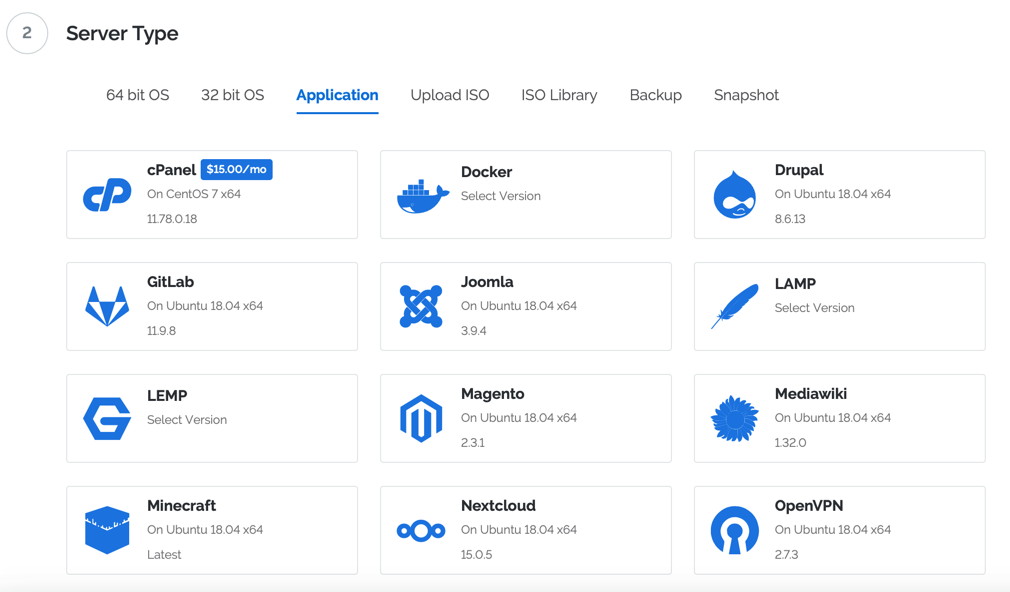Select the Application tab
Screen dimensions: 1010x592
pyautogui.click(x=337, y=95)
